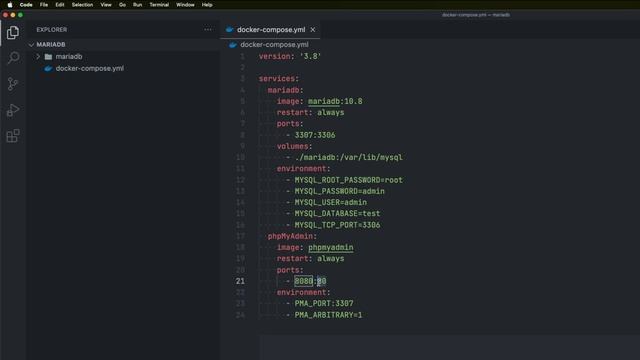
Task: Click the environment: key on line 22
Action: pyautogui.click(x=303, y=293)
